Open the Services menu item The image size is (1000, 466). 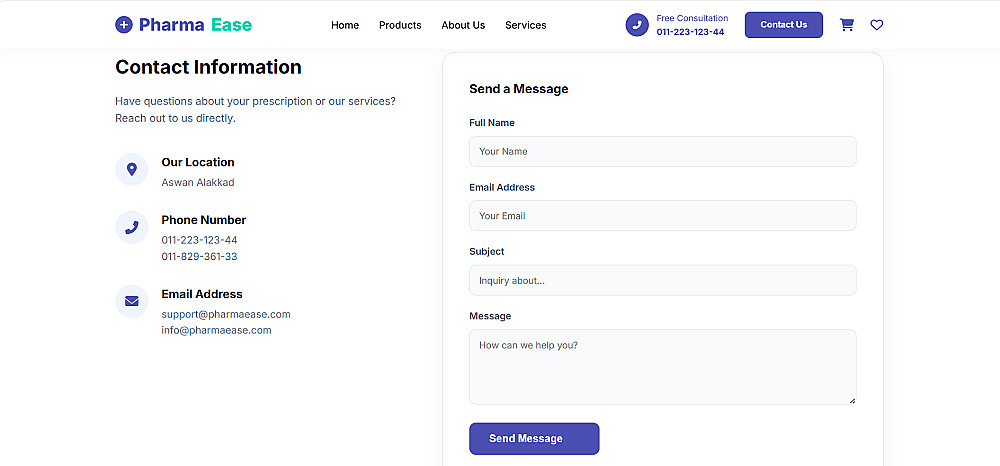(525, 25)
